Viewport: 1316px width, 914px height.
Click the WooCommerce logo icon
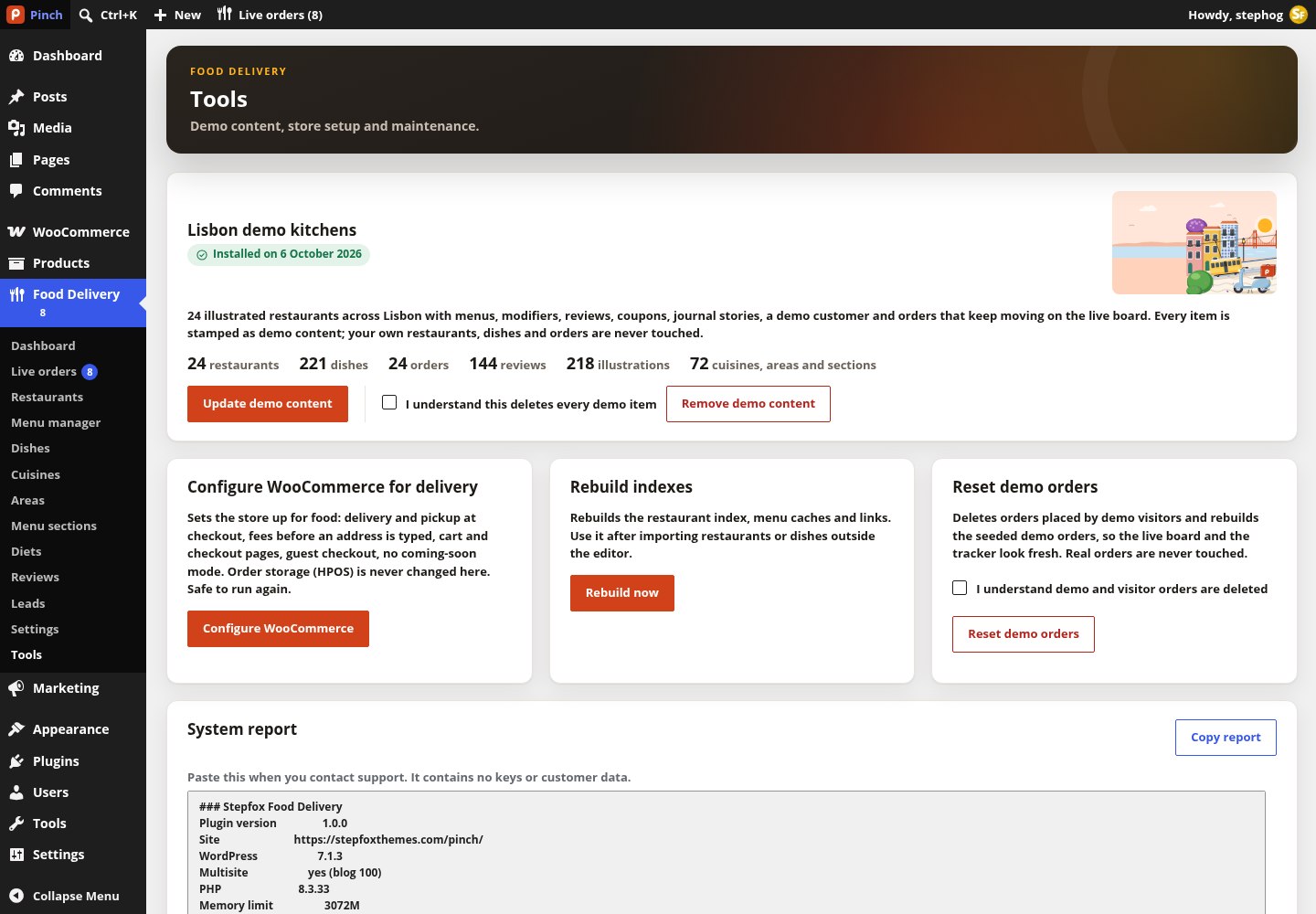coord(16,232)
